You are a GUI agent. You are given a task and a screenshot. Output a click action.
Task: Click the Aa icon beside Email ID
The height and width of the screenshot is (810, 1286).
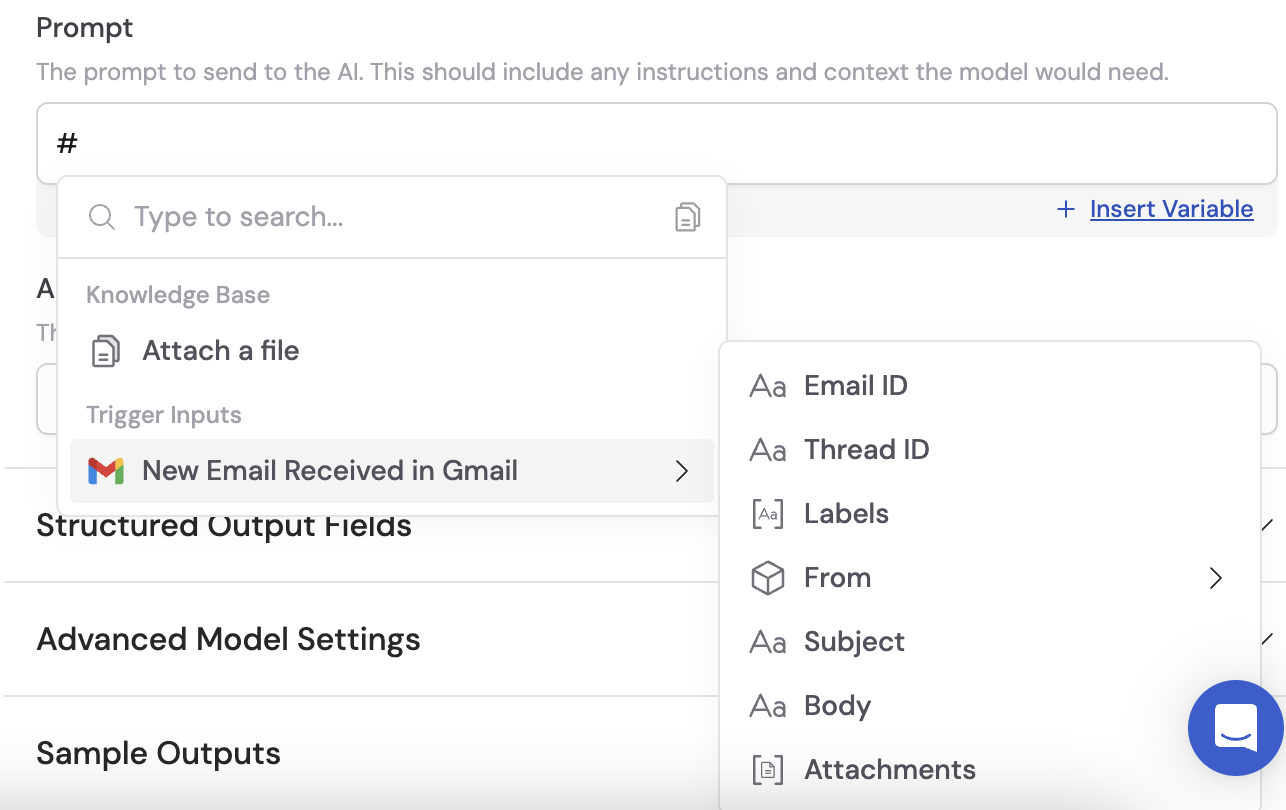coord(767,385)
